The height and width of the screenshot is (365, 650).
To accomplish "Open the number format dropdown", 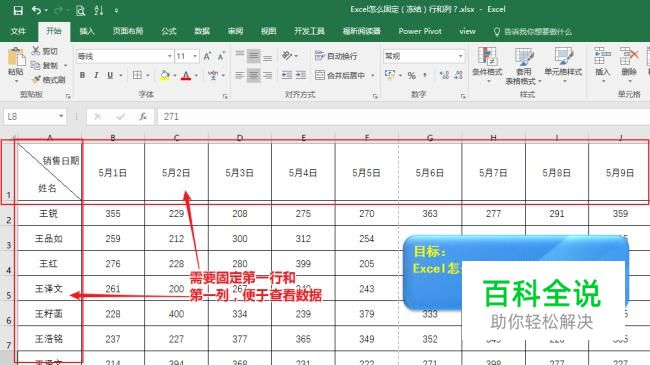I will tap(461, 56).
